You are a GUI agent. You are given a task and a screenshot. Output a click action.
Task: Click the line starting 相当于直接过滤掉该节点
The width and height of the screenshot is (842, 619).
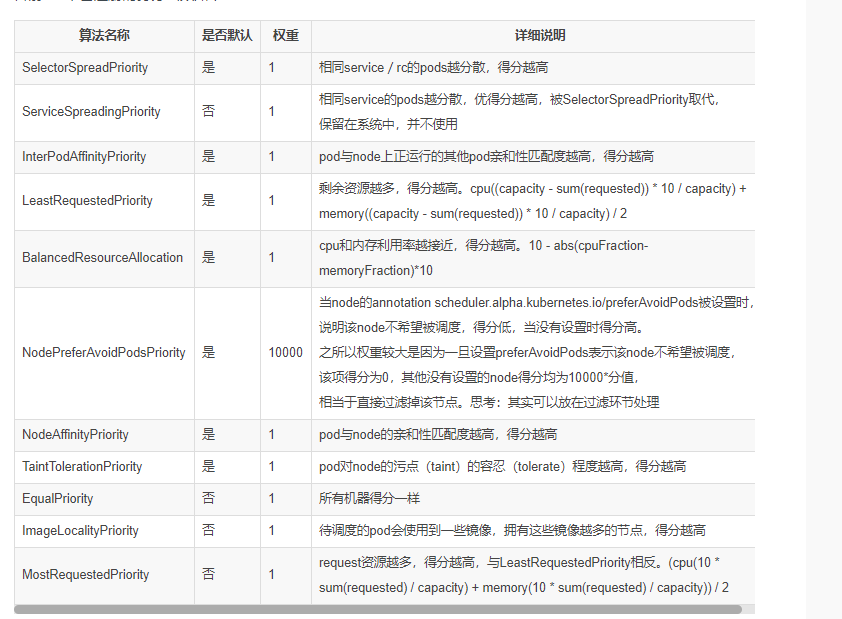point(489,403)
